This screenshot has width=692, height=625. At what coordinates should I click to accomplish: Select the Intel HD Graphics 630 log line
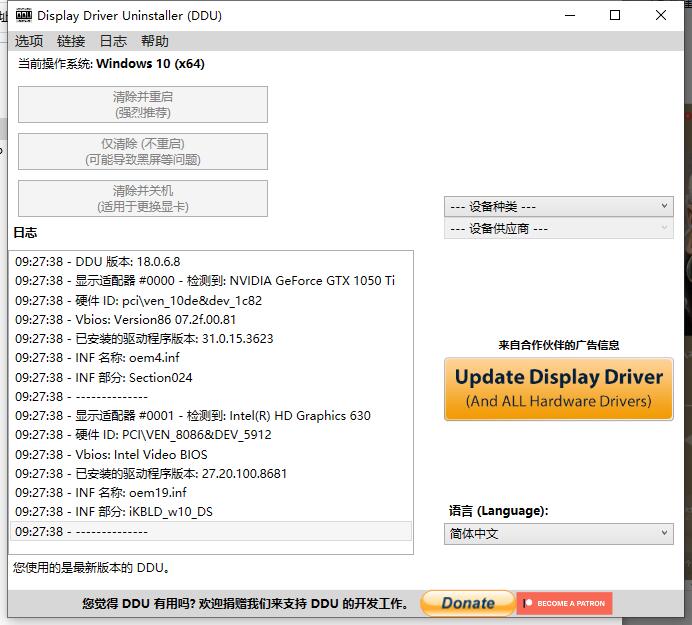(193, 416)
